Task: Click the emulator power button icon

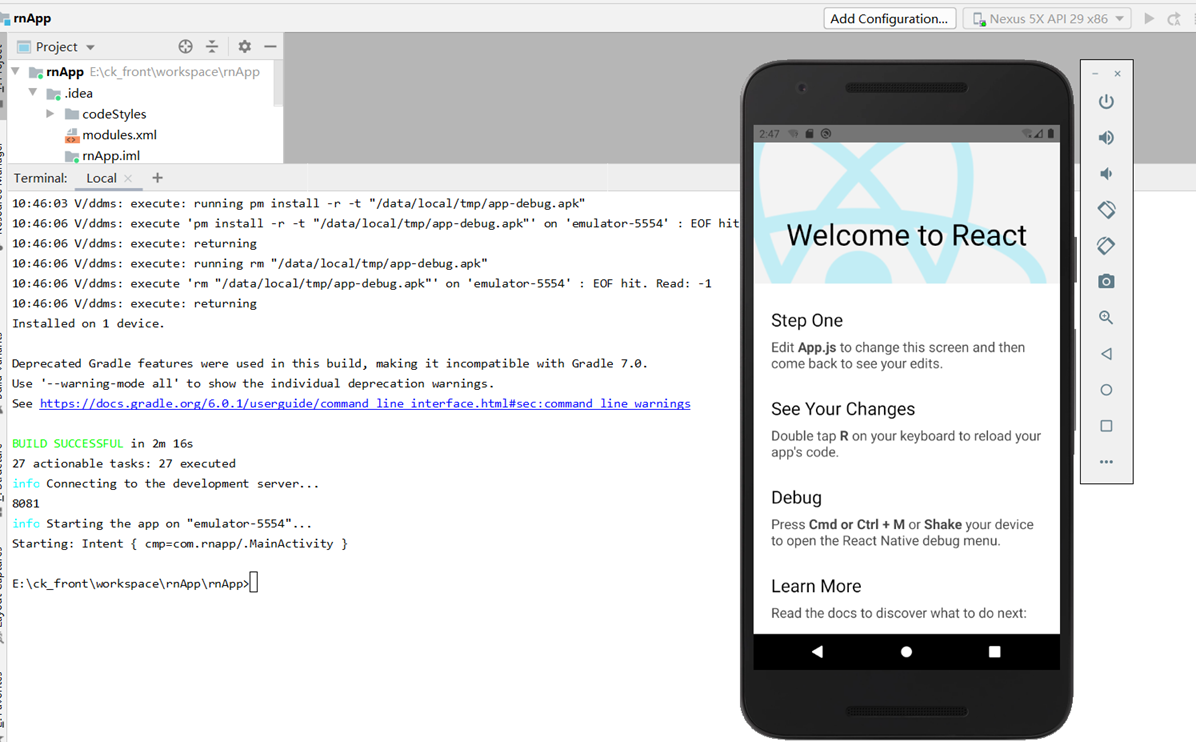Action: pyautogui.click(x=1106, y=101)
